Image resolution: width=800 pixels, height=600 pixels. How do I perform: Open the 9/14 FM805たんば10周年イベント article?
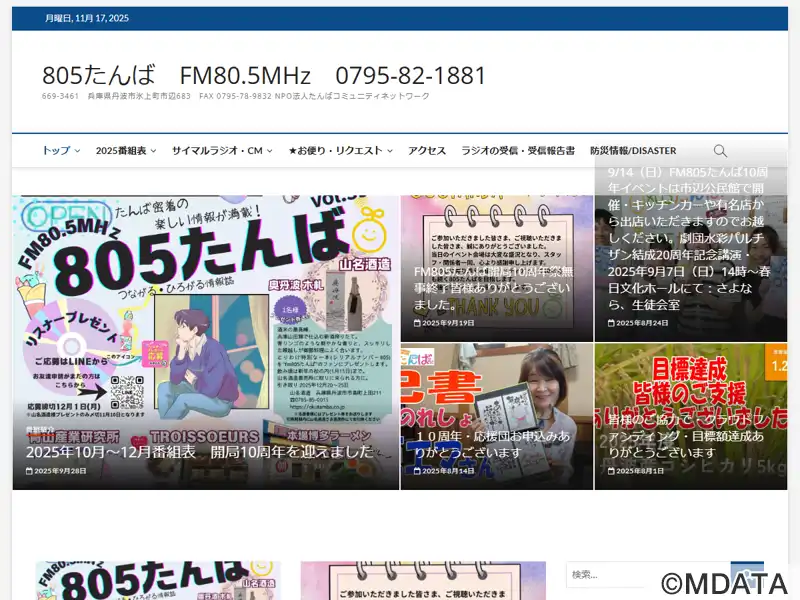click(689, 238)
